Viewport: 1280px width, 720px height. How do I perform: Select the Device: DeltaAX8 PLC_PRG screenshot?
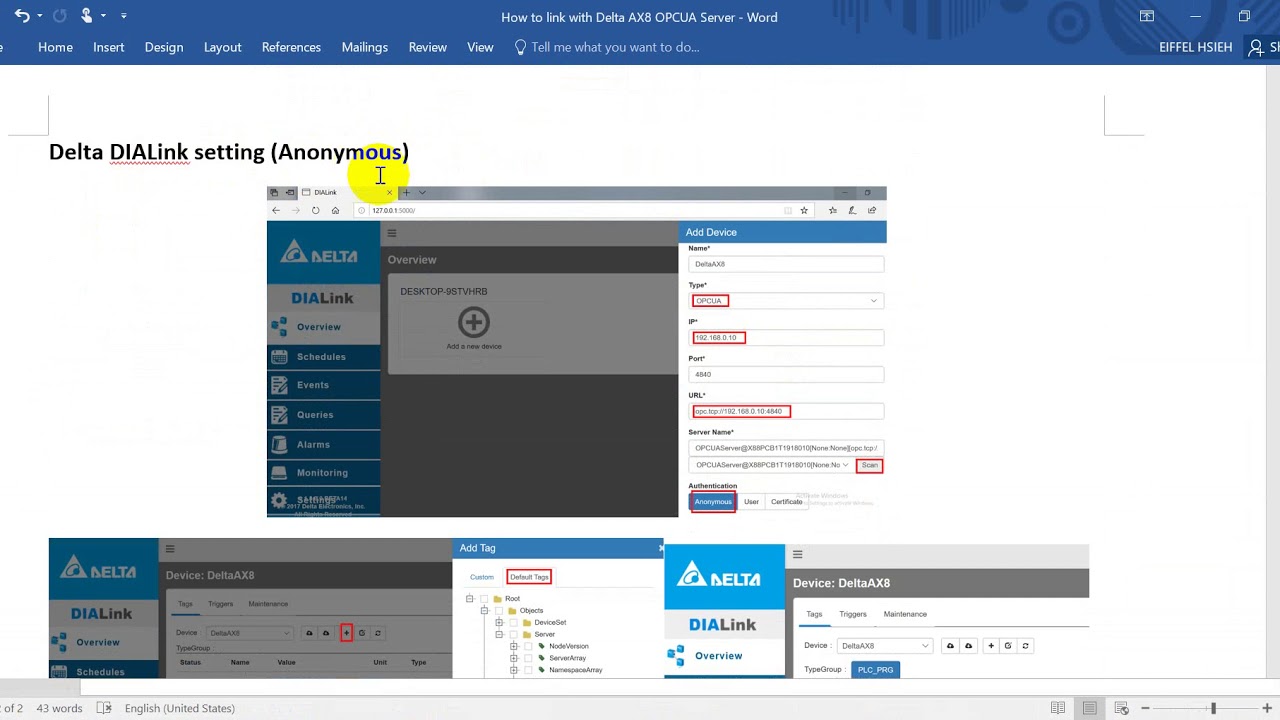(x=877, y=611)
